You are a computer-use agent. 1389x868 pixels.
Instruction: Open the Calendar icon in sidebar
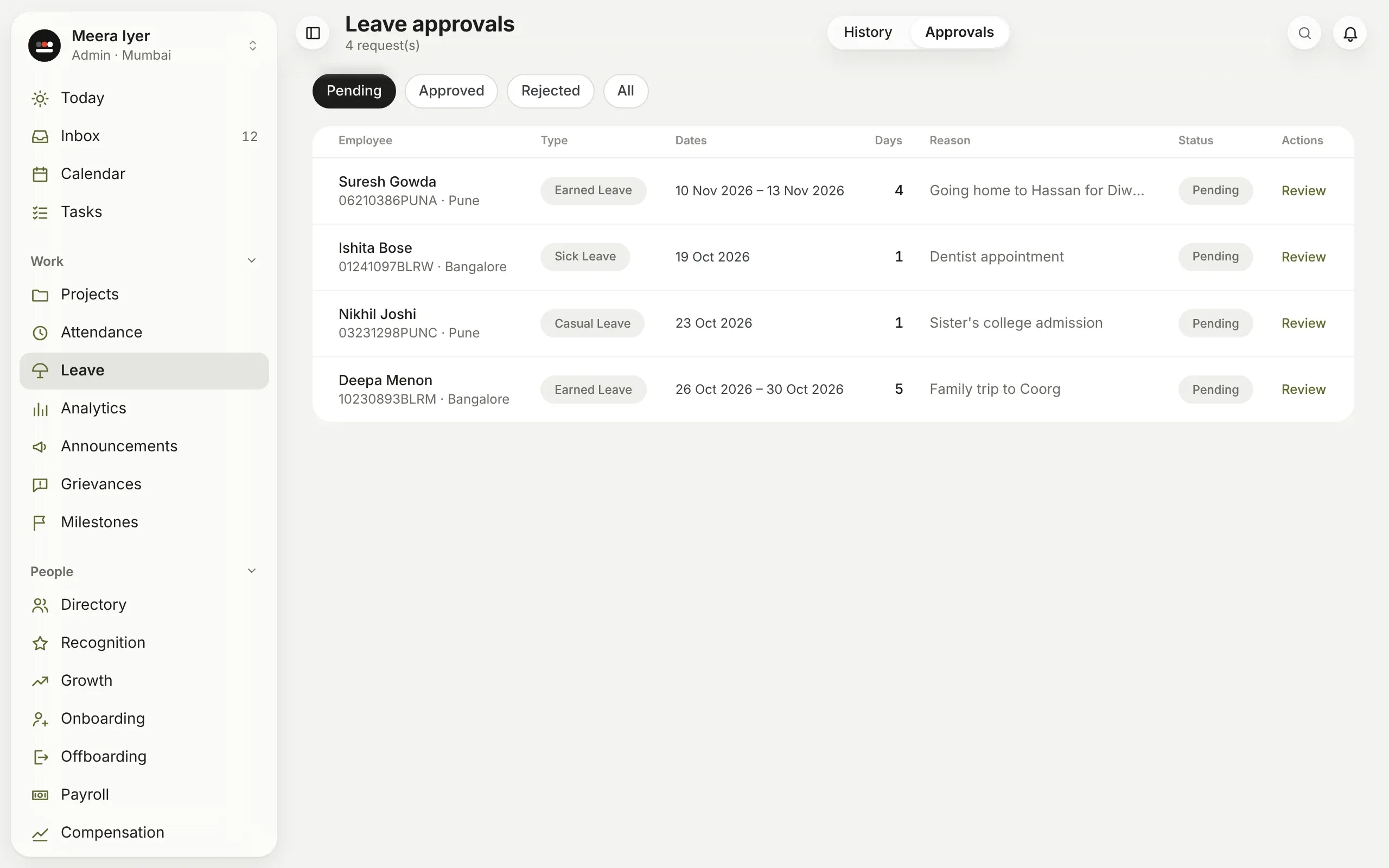(40, 175)
